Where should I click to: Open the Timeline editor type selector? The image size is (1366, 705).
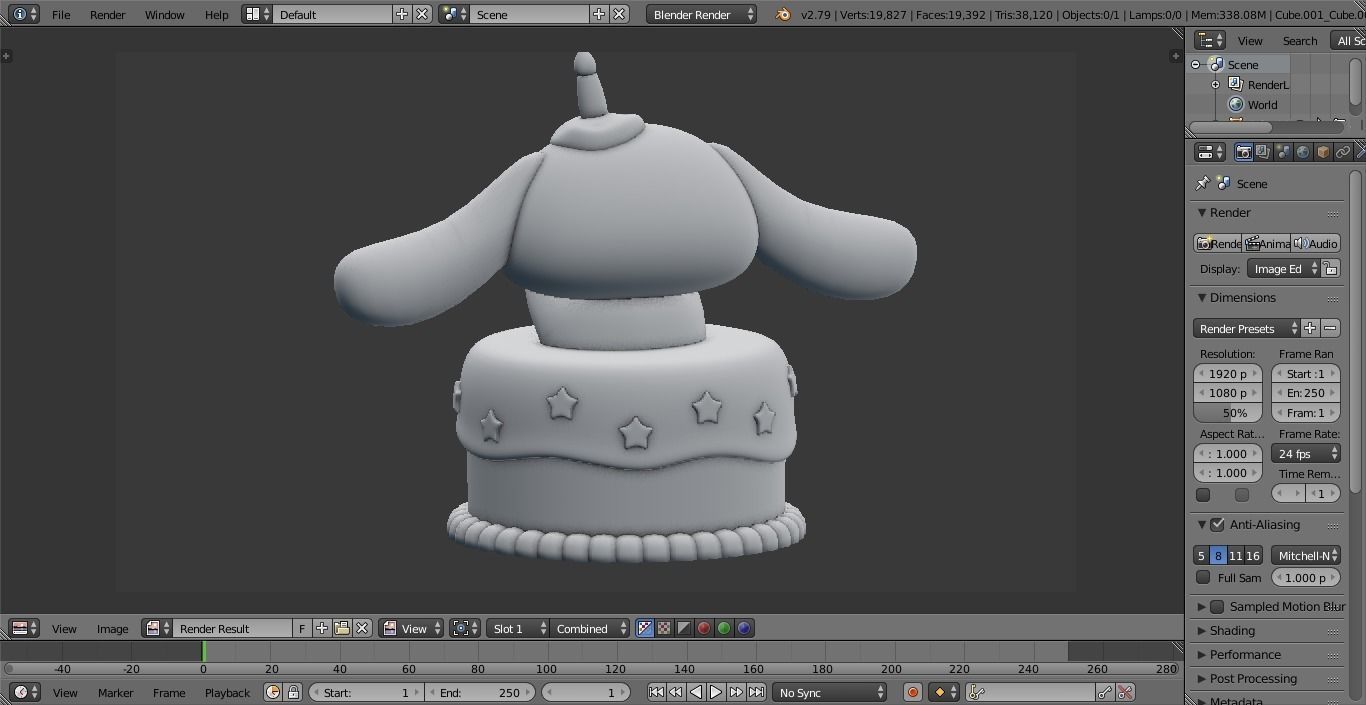click(x=24, y=692)
